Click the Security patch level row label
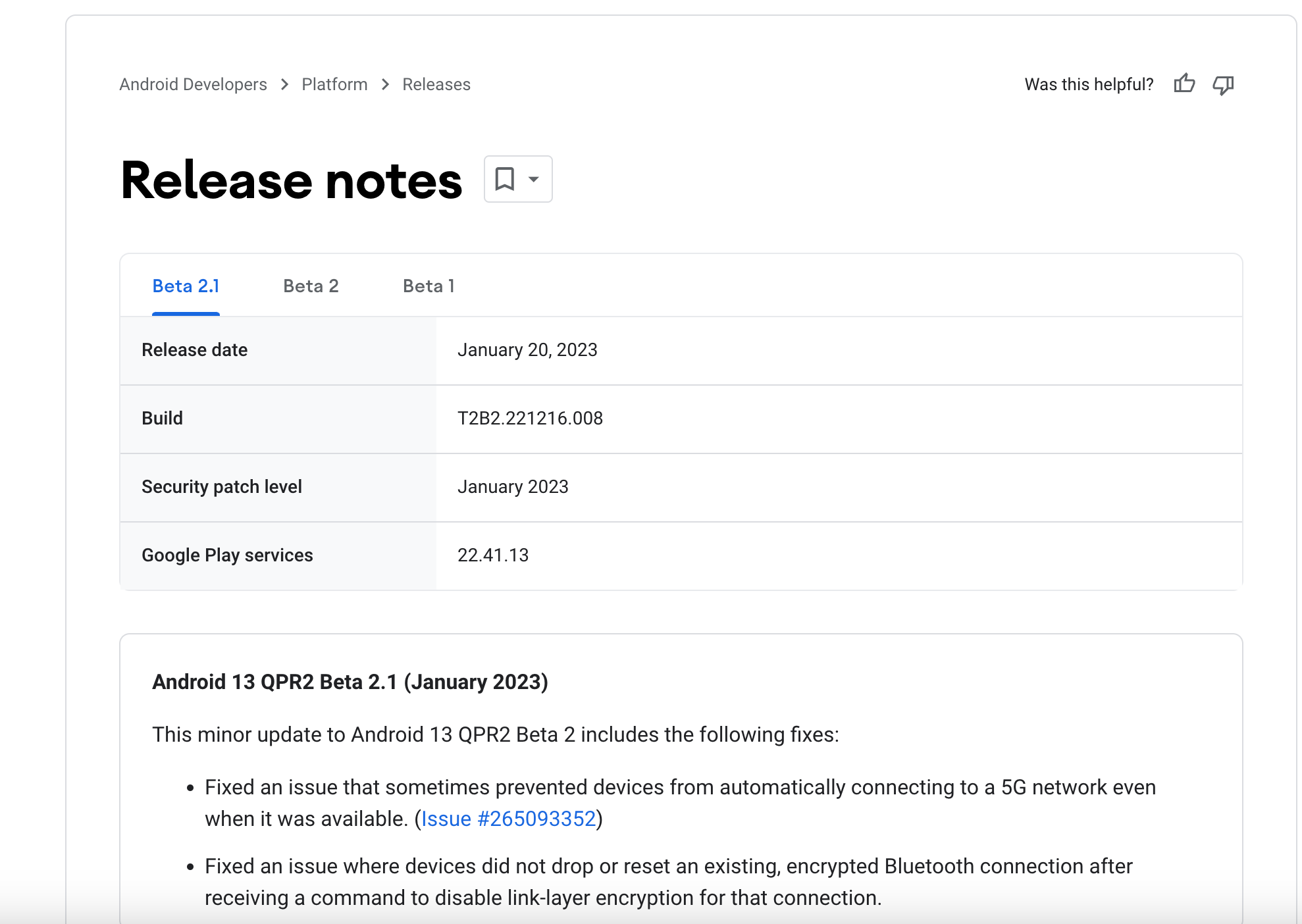 (x=222, y=487)
